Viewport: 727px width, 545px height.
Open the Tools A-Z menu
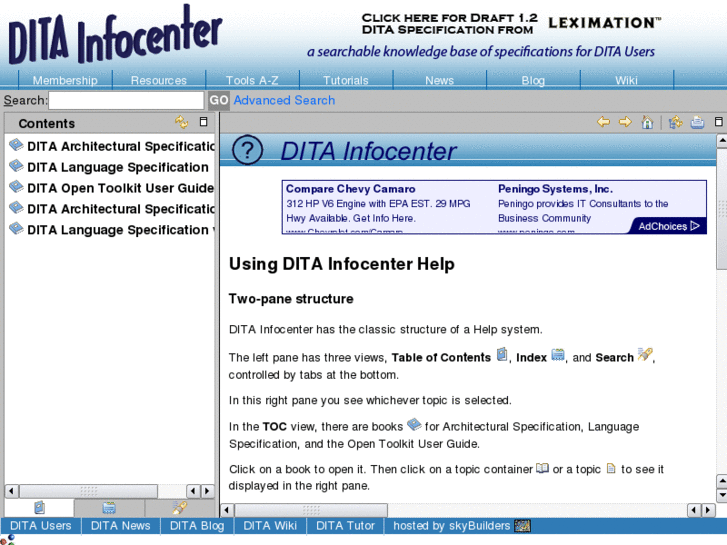coord(252,80)
